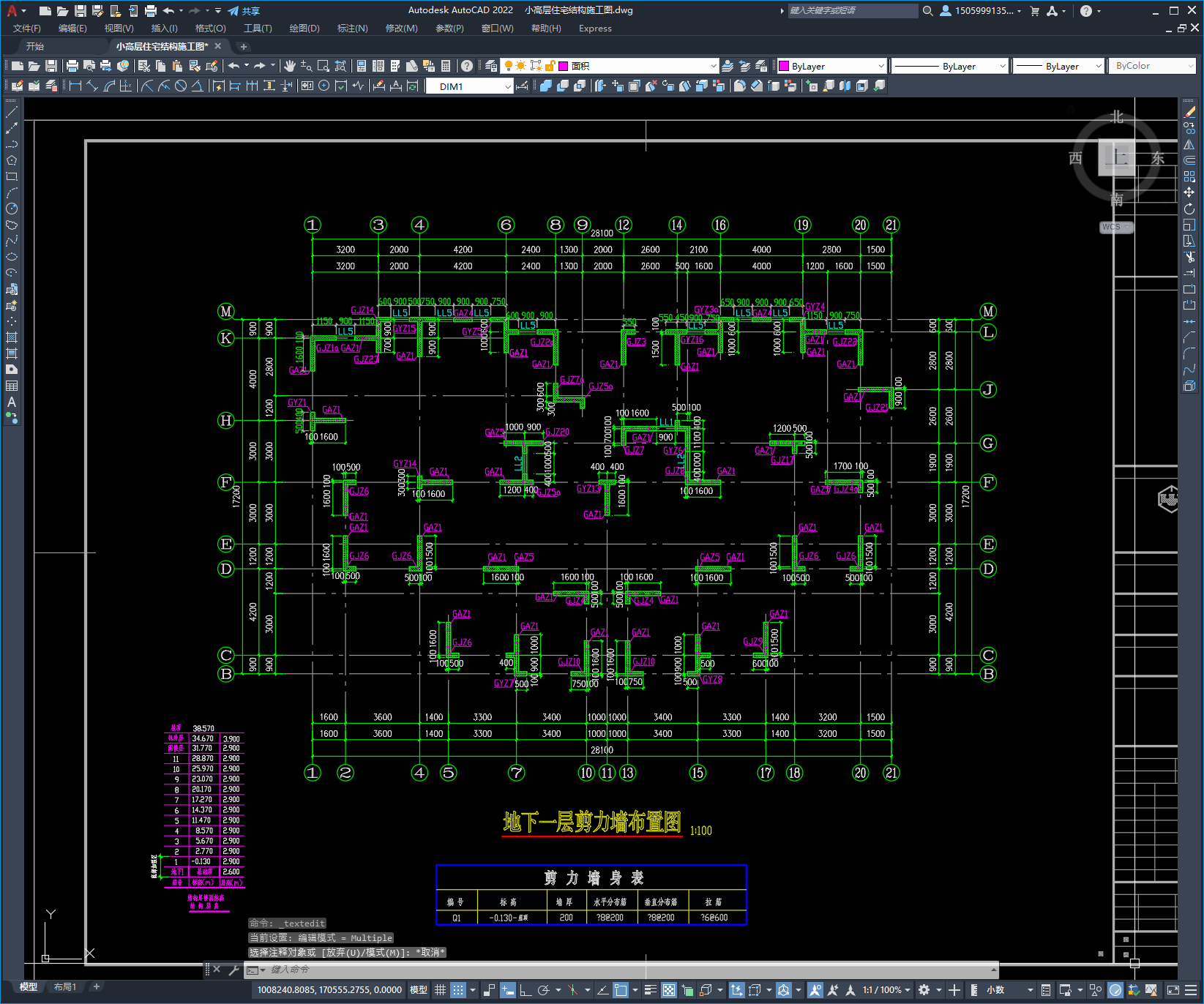Select the Angular dimension tool
The height and width of the screenshot is (1004, 1204).
point(197,86)
